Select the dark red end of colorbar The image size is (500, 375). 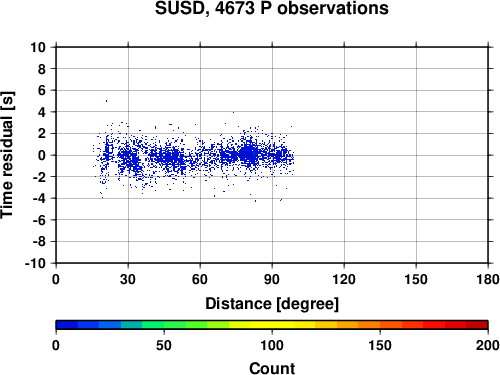(477, 324)
